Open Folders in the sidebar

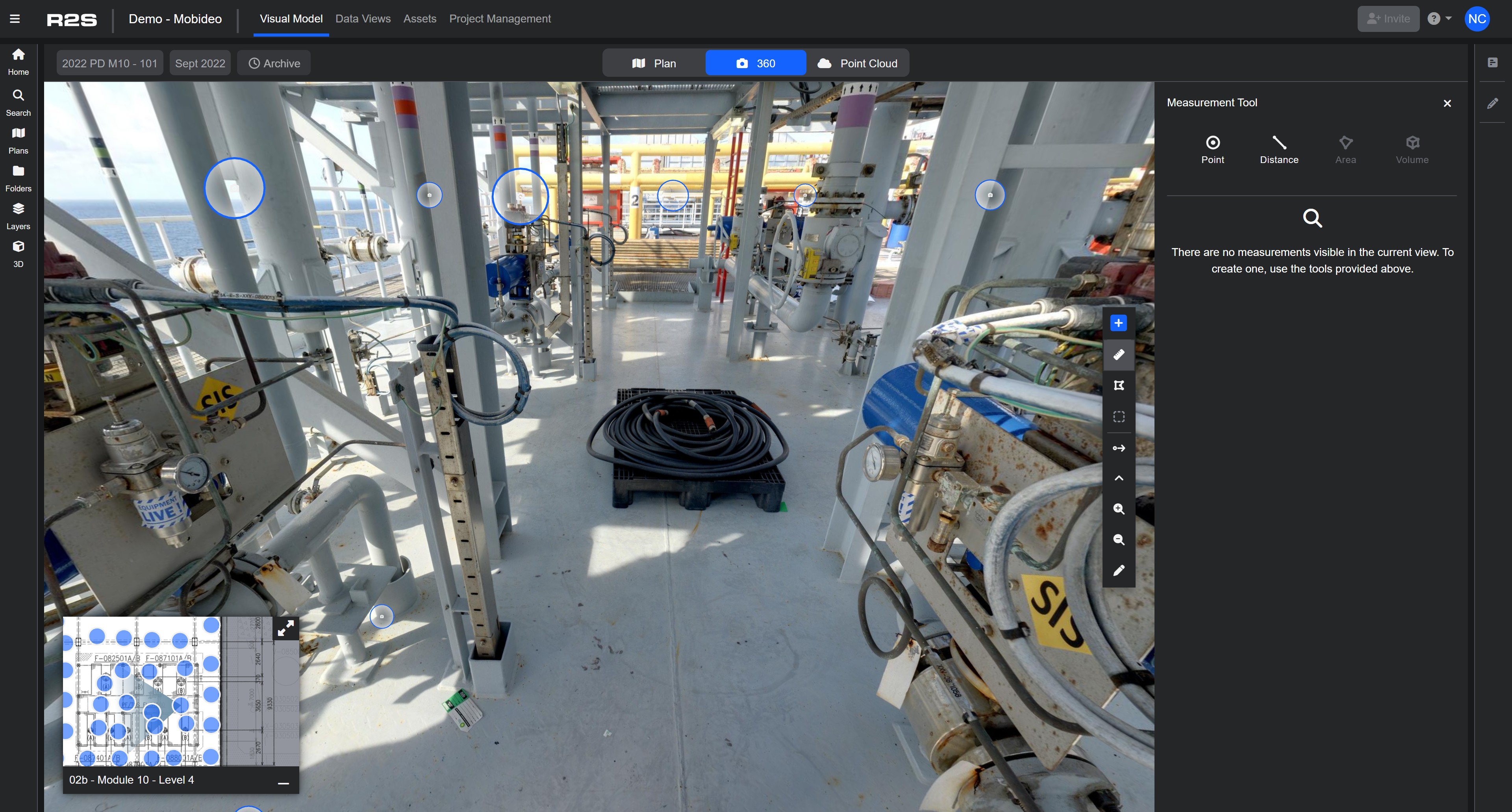click(x=18, y=178)
